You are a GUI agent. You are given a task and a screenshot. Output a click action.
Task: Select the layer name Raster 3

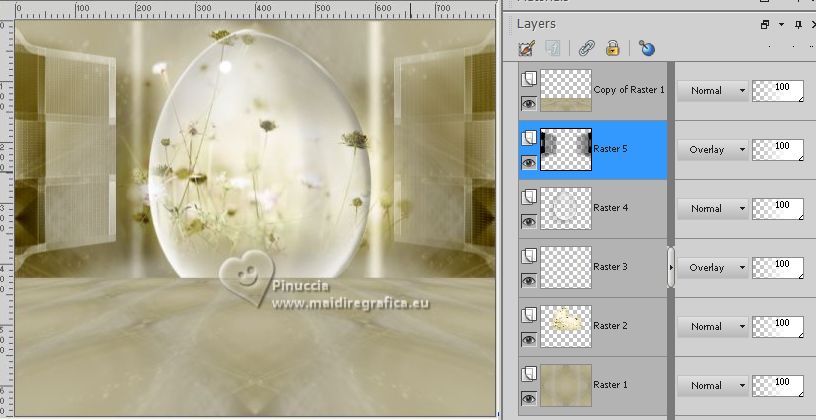point(610,266)
